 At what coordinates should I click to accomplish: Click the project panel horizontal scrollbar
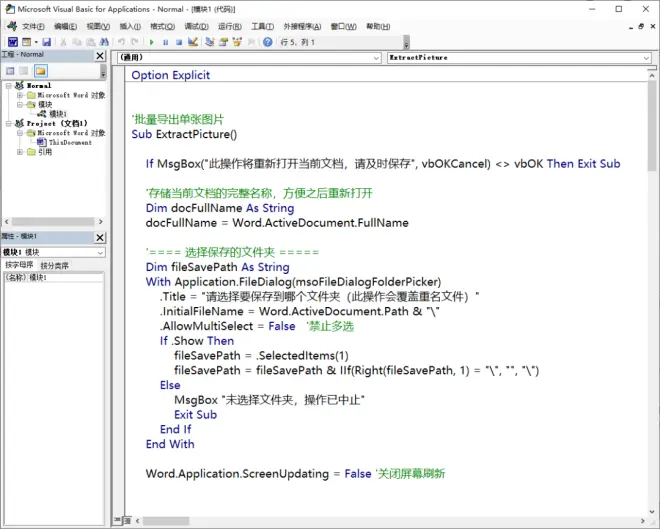(x=53, y=221)
